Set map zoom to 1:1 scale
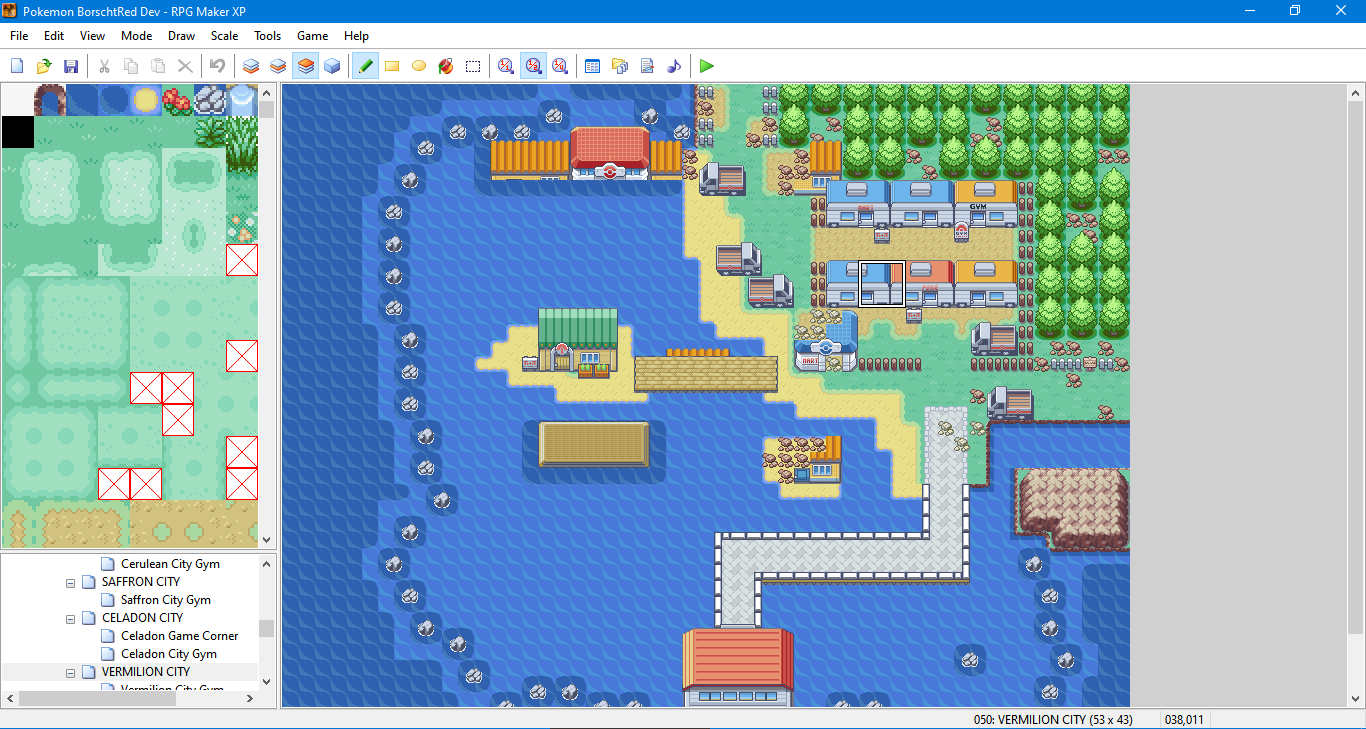 [506, 66]
